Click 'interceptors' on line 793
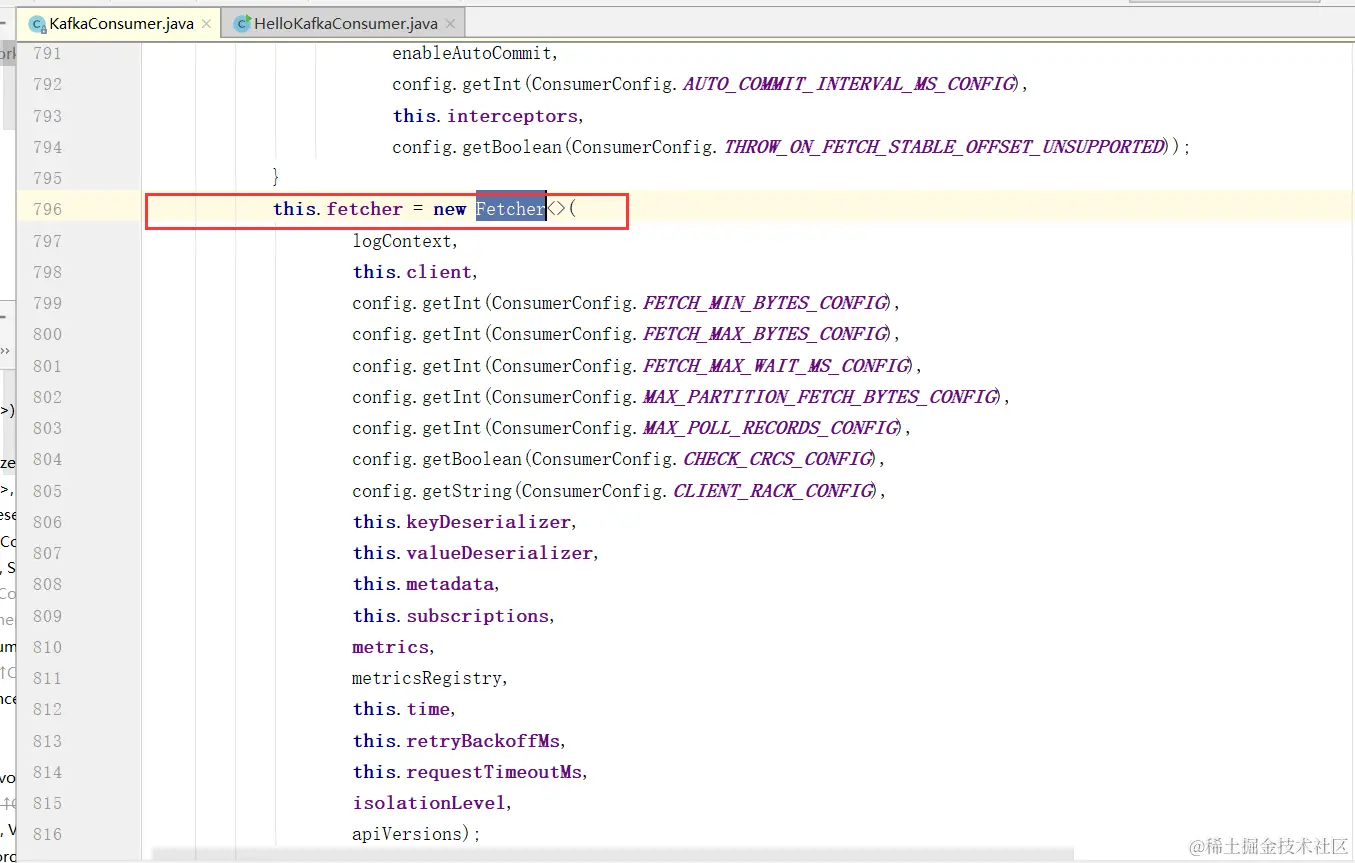The width and height of the screenshot is (1355, 863). tap(512, 115)
